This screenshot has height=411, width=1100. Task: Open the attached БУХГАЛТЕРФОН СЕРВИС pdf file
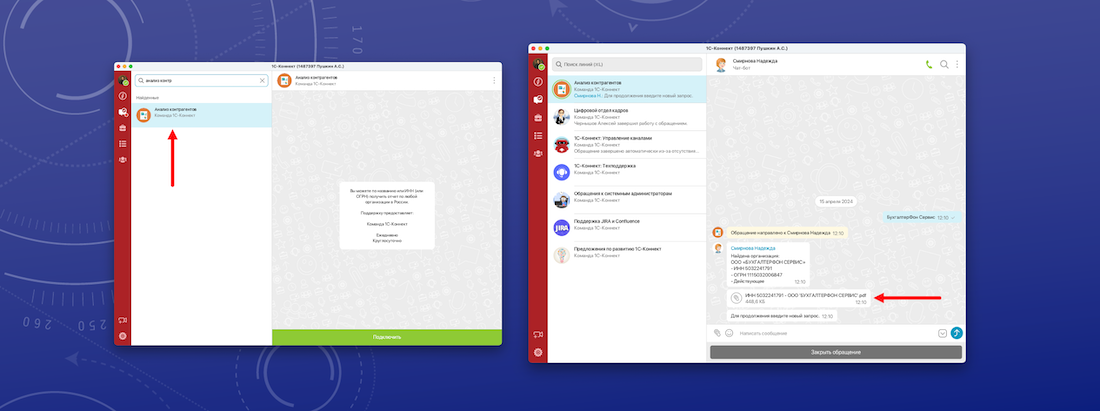point(799,298)
